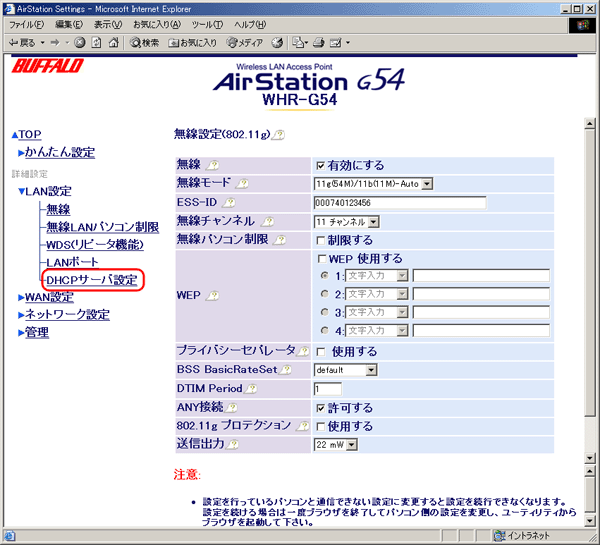Open WEP key 4 文字入力 dropdown
Viewport: 600px width, 545px height.
[377, 330]
